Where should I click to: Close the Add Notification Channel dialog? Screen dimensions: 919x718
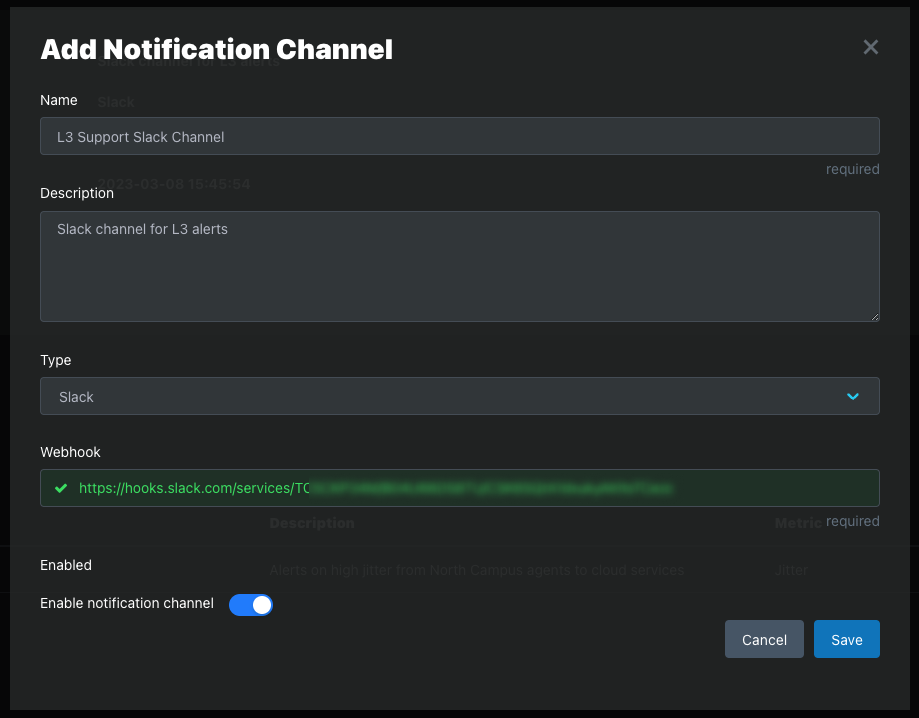[x=870, y=47]
